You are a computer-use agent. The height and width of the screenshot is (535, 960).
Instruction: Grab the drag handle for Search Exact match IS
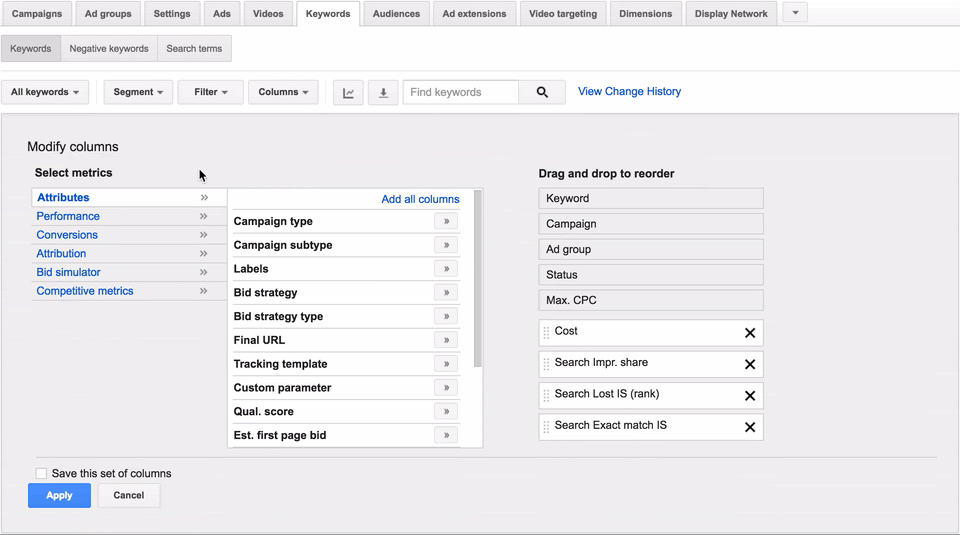546,427
